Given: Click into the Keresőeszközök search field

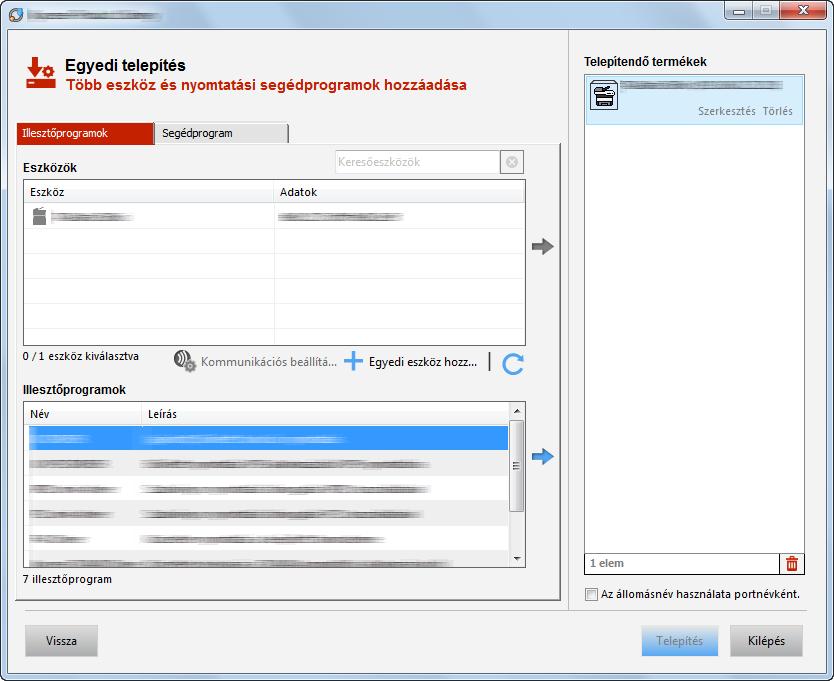Looking at the screenshot, I should pyautogui.click(x=418, y=162).
